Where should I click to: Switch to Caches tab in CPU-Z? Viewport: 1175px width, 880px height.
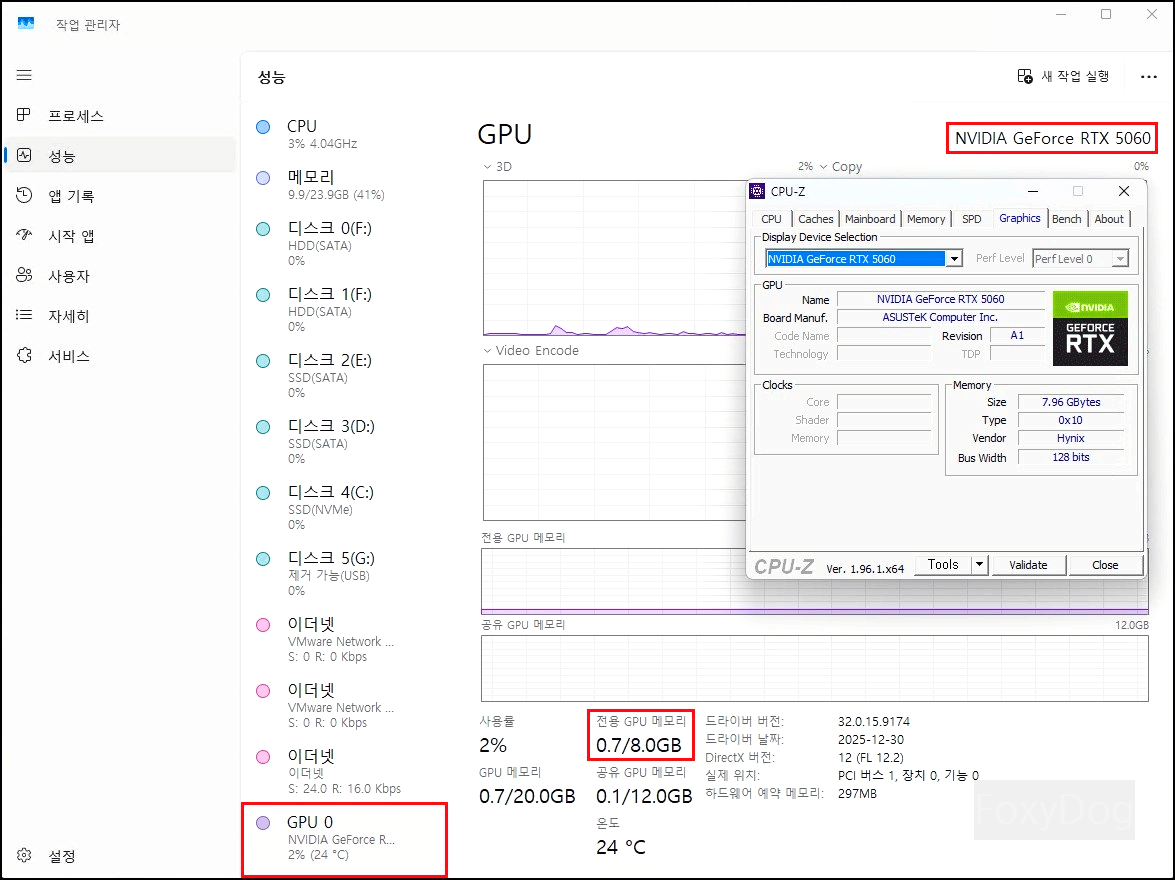click(x=815, y=219)
